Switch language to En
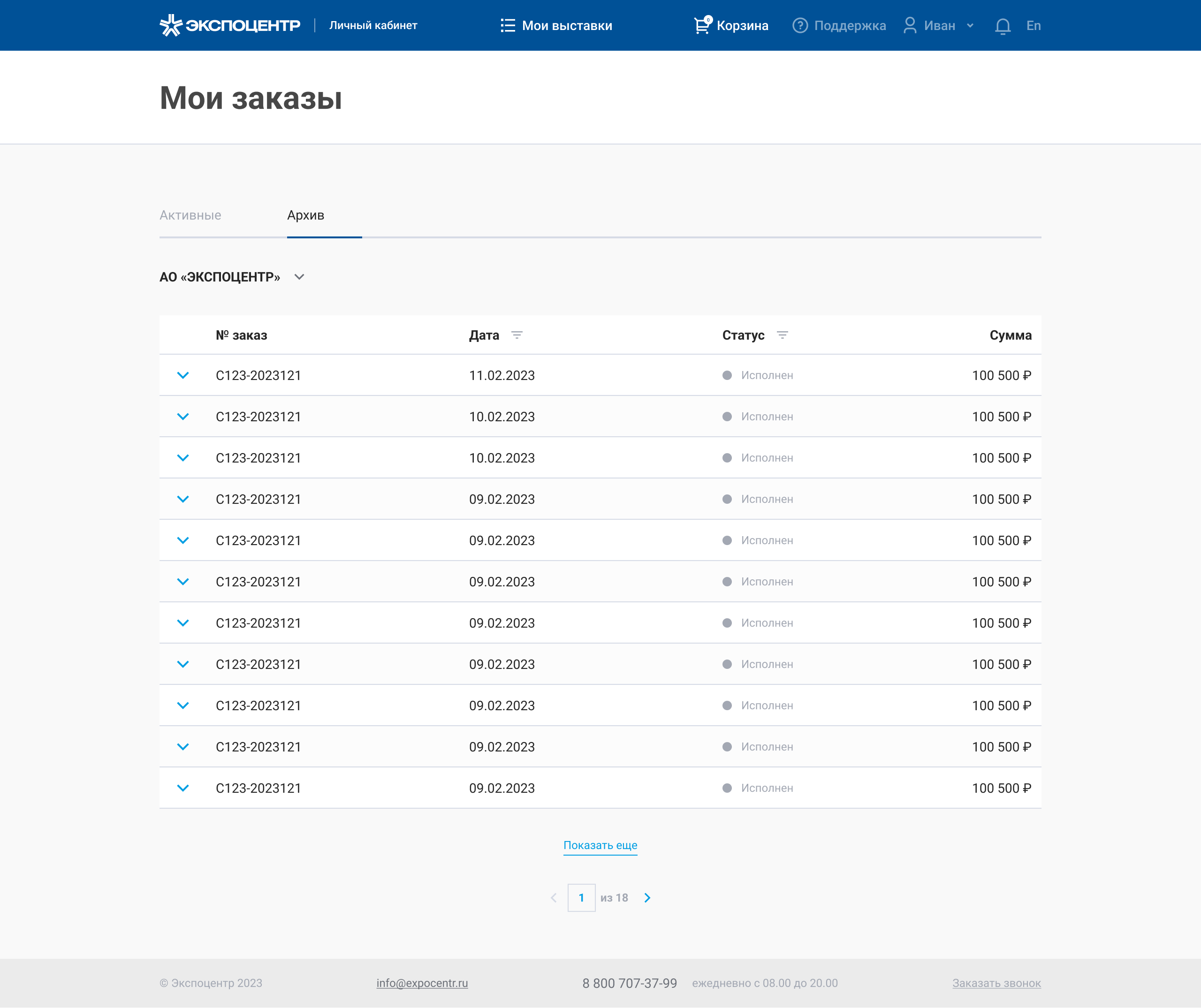Image resolution: width=1201 pixels, height=1008 pixels. click(x=1034, y=25)
